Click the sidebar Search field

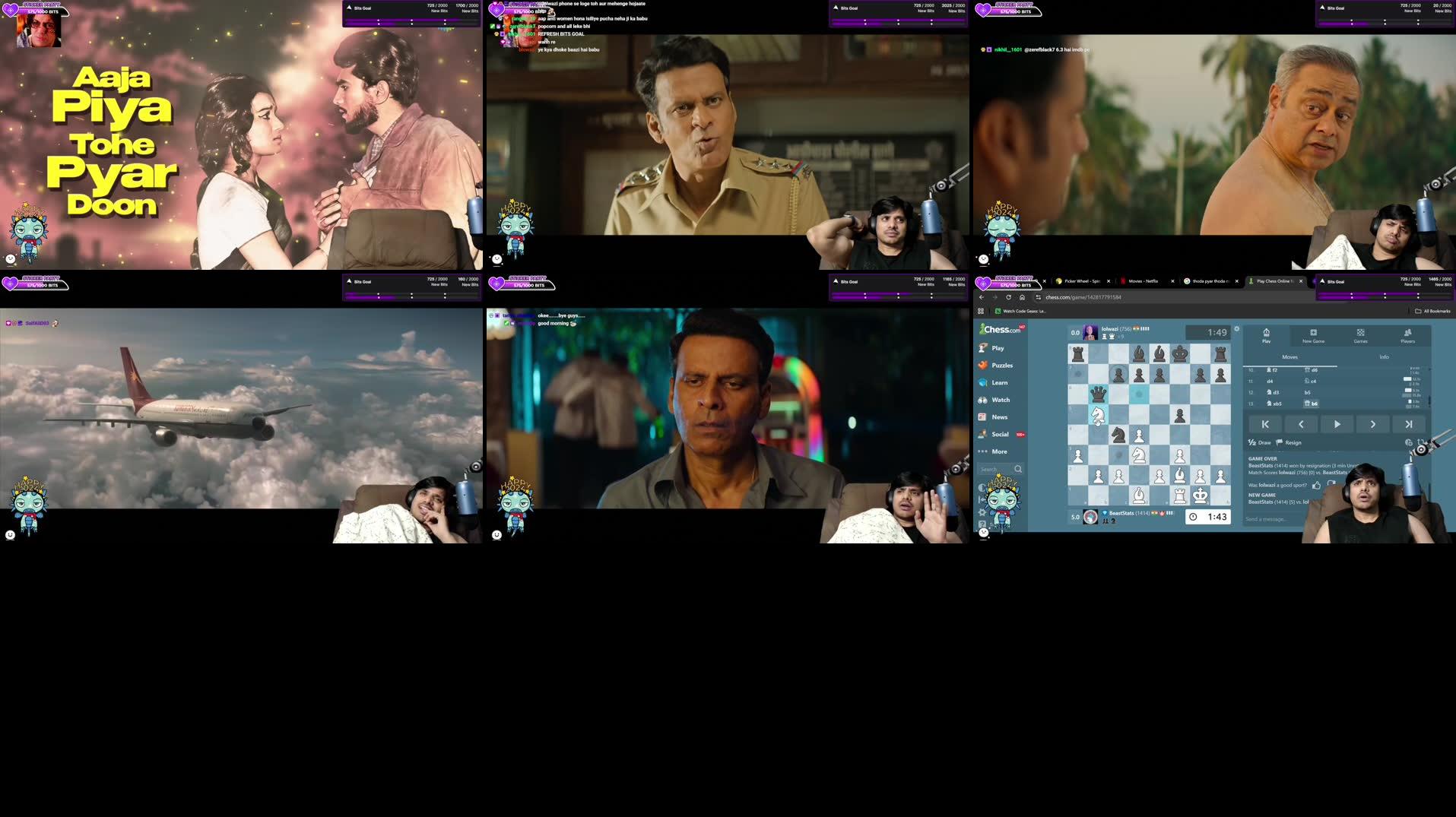pos(1001,469)
